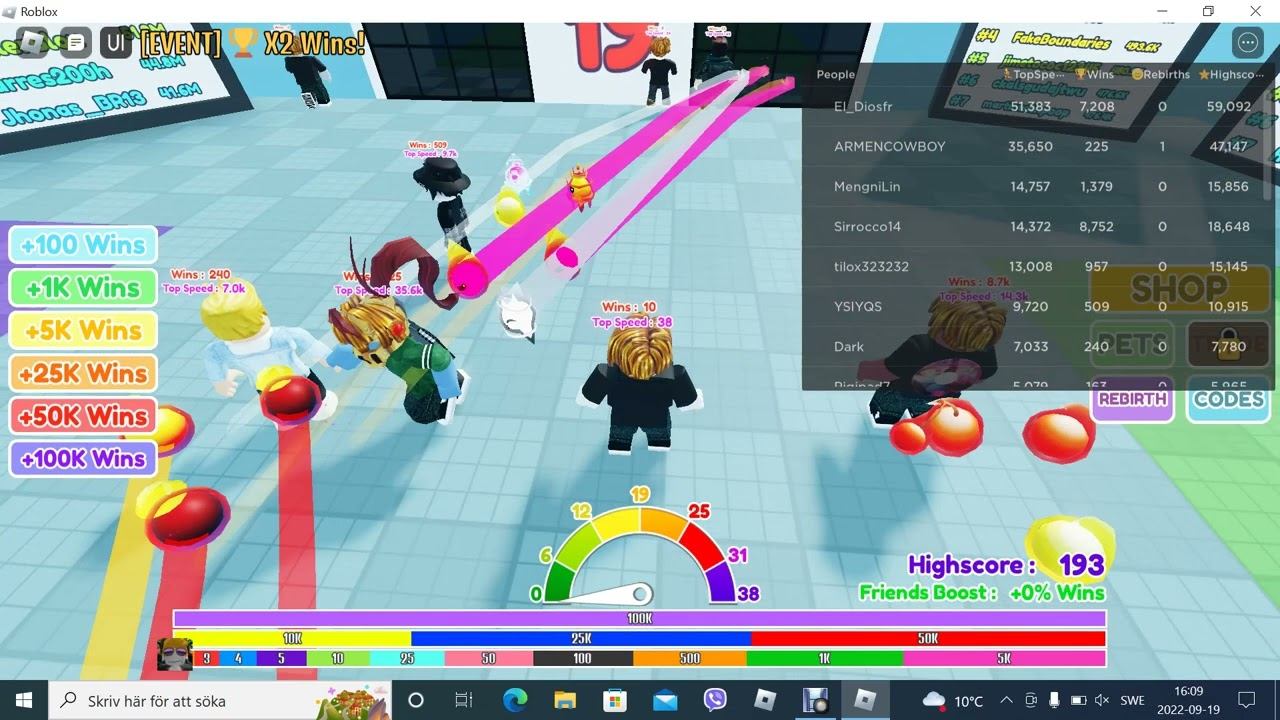The height and width of the screenshot is (720, 1280).
Task: Buy the +5K Wins boost
Action: click(x=83, y=331)
